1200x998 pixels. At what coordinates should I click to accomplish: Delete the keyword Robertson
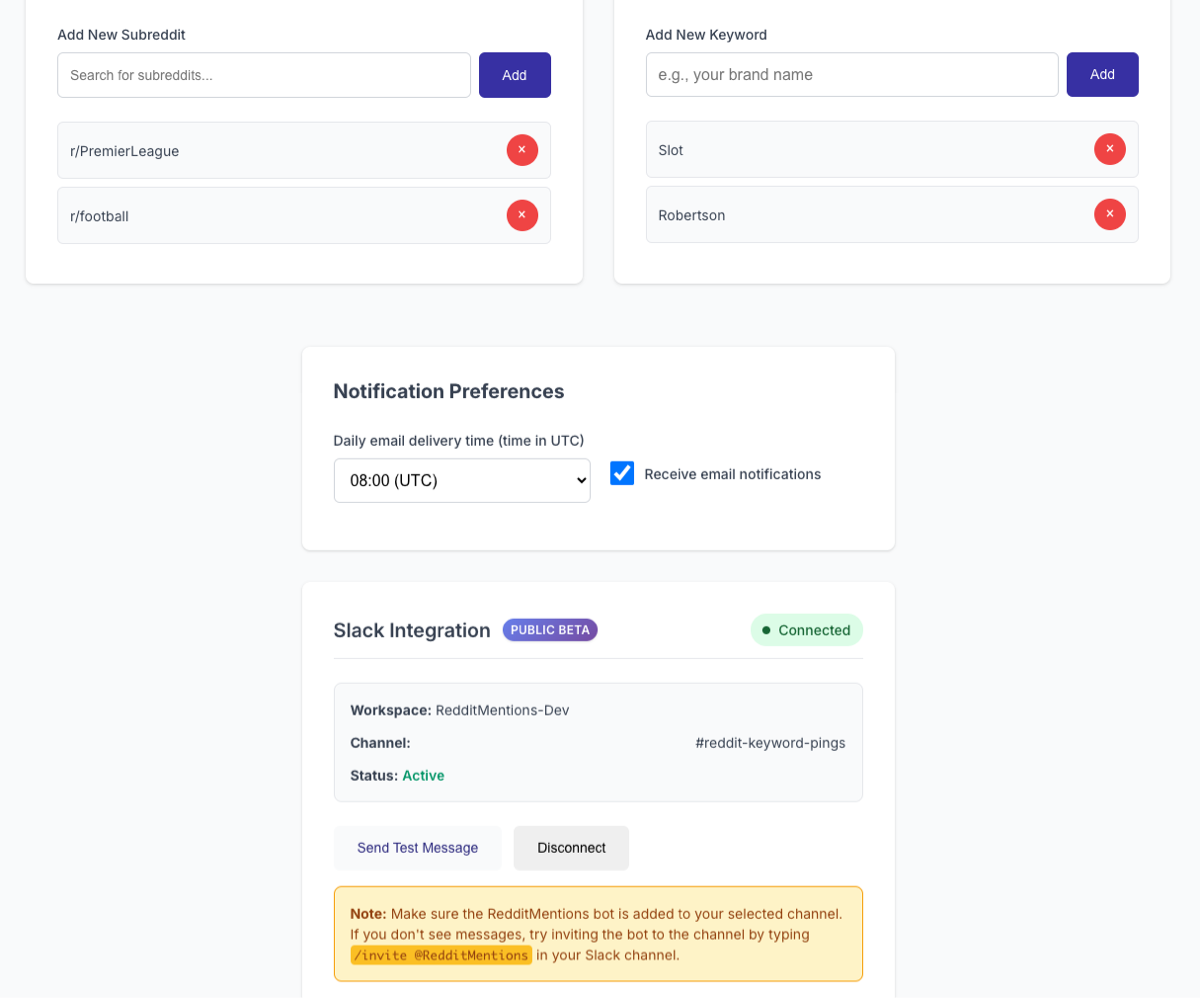[1110, 214]
